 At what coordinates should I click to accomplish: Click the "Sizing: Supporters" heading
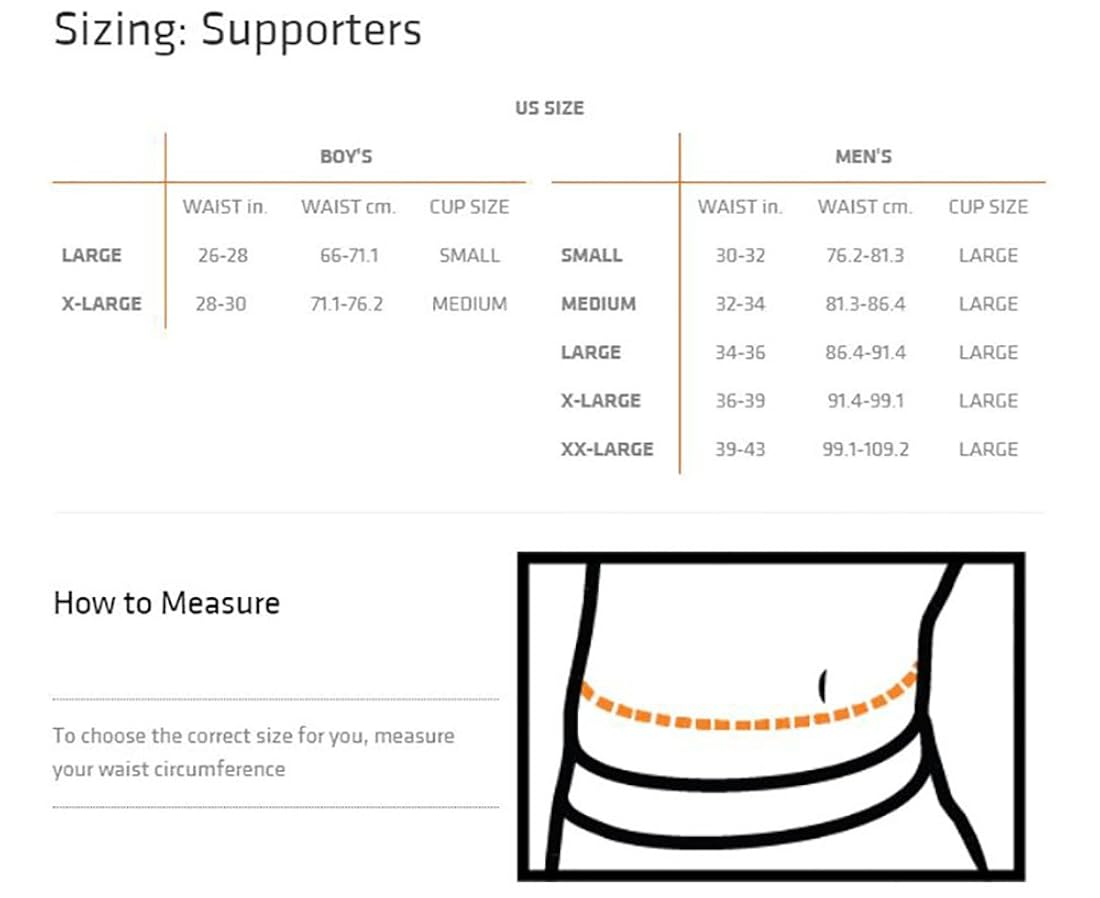tap(237, 31)
